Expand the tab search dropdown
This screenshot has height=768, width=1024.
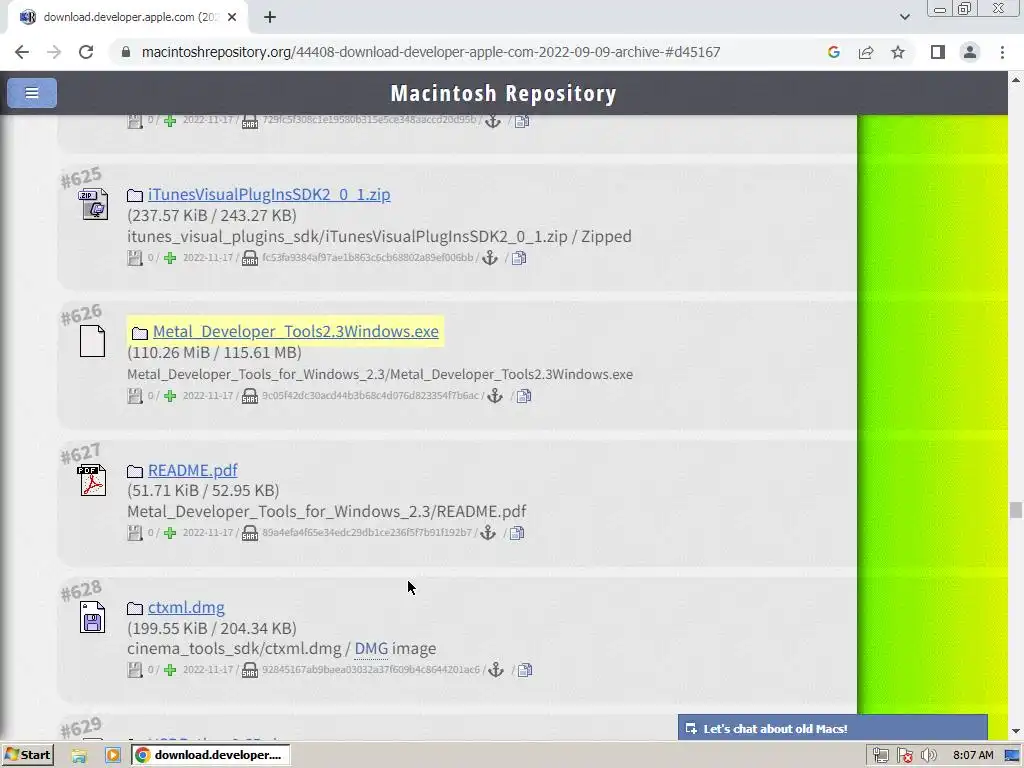click(904, 17)
